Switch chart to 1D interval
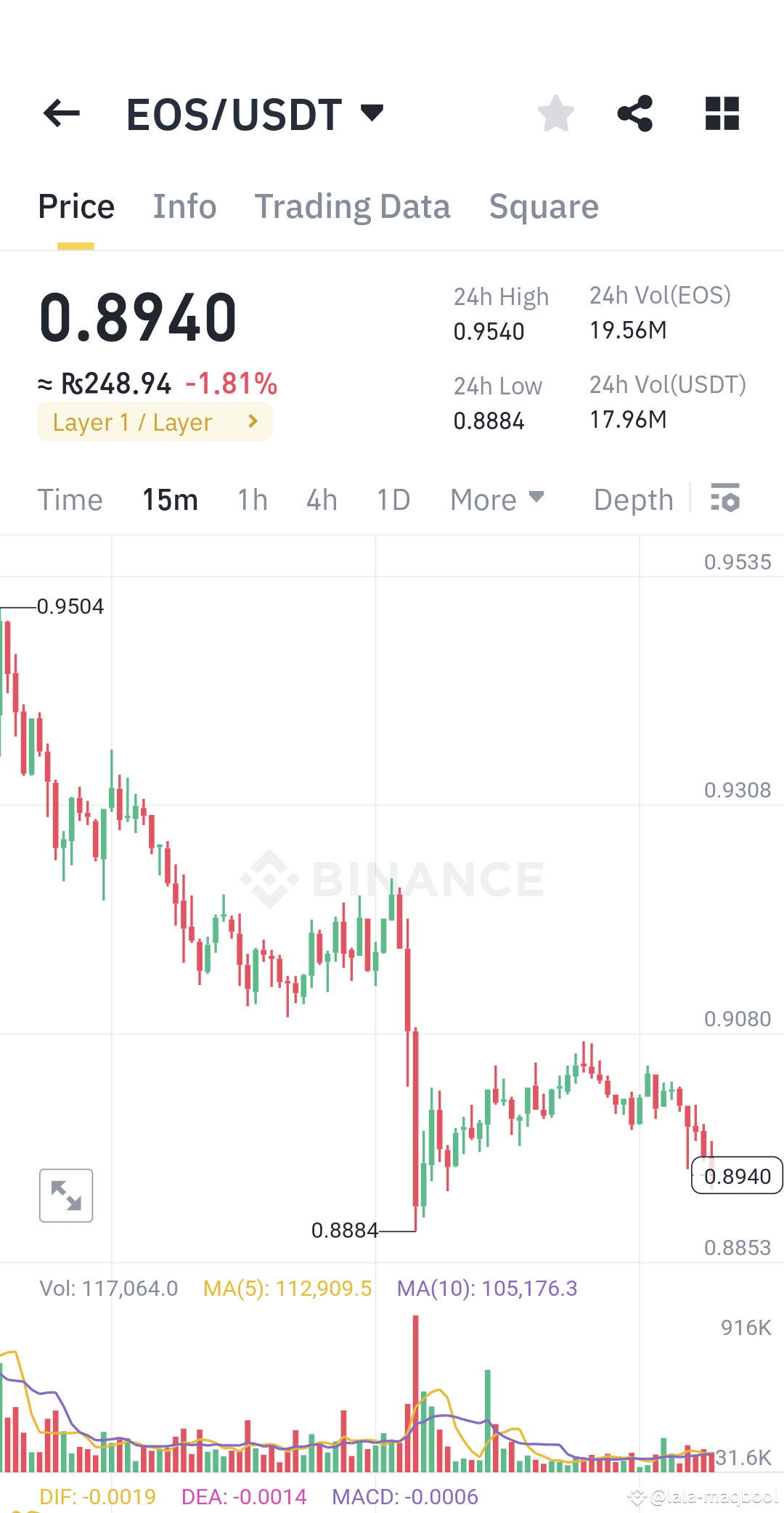784x1513 pixels. [x=392, y=499]
